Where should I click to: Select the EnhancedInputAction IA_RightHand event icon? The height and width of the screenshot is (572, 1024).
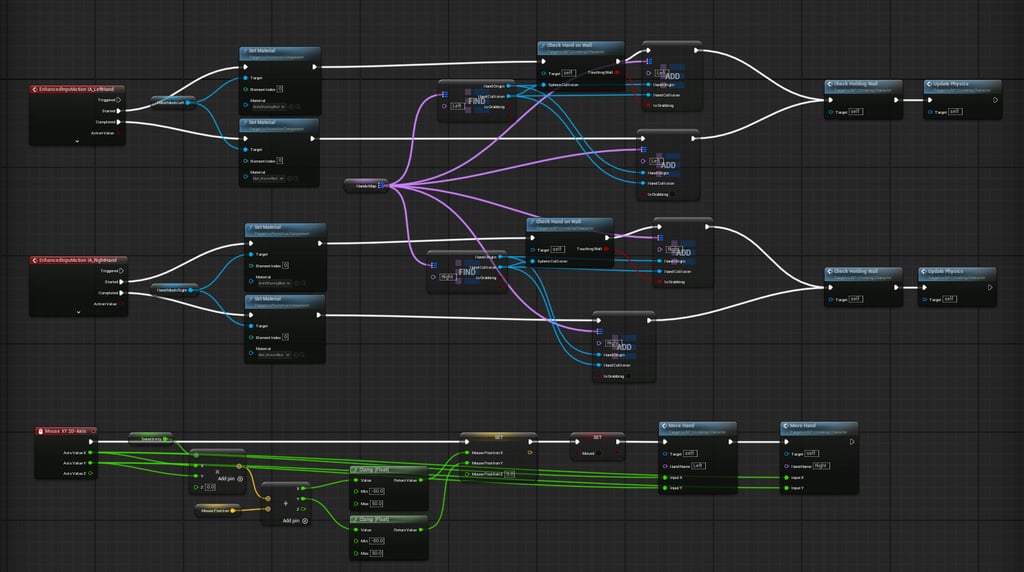coord(35,260)
